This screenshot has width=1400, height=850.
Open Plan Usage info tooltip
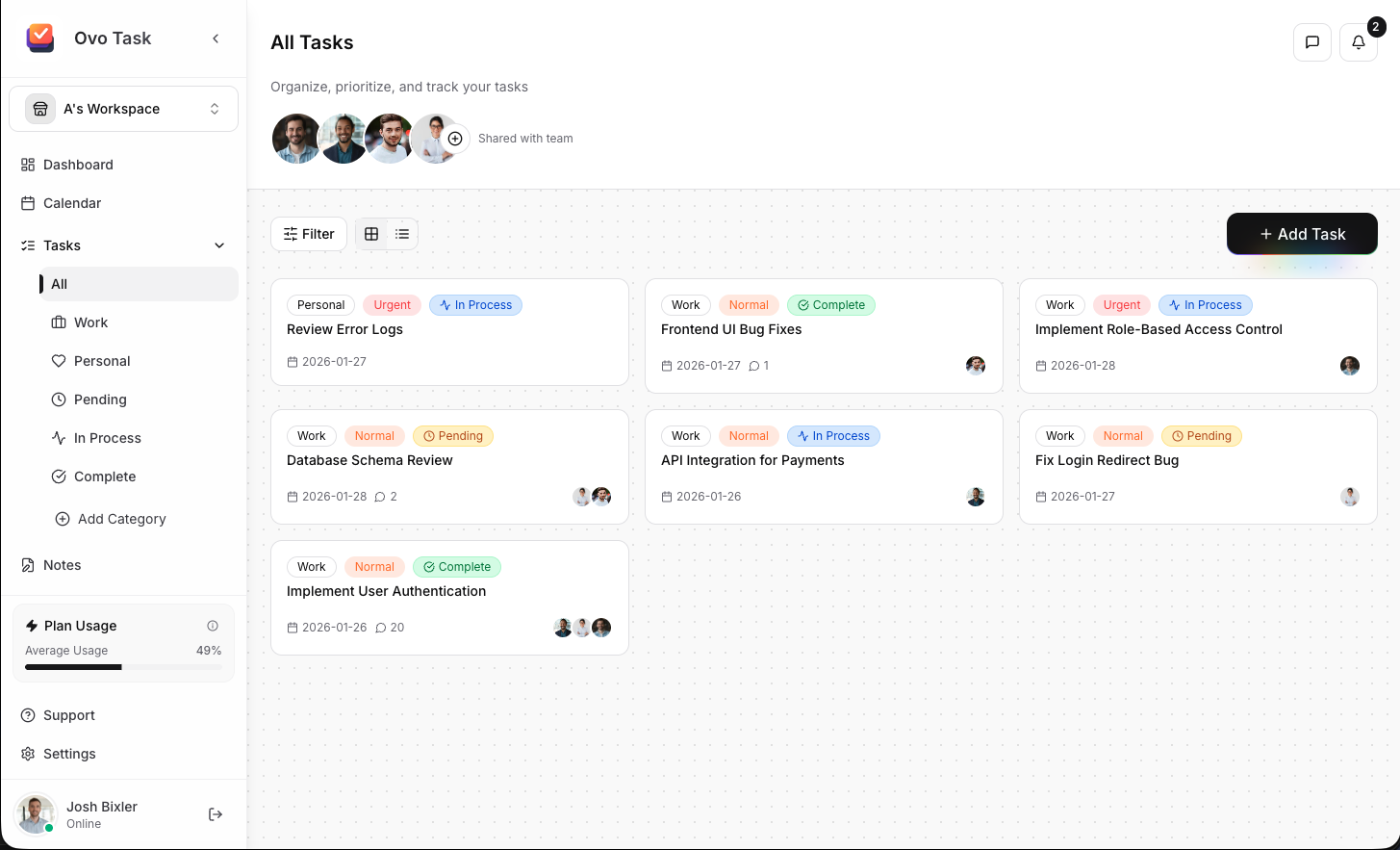tap(213, 626)
